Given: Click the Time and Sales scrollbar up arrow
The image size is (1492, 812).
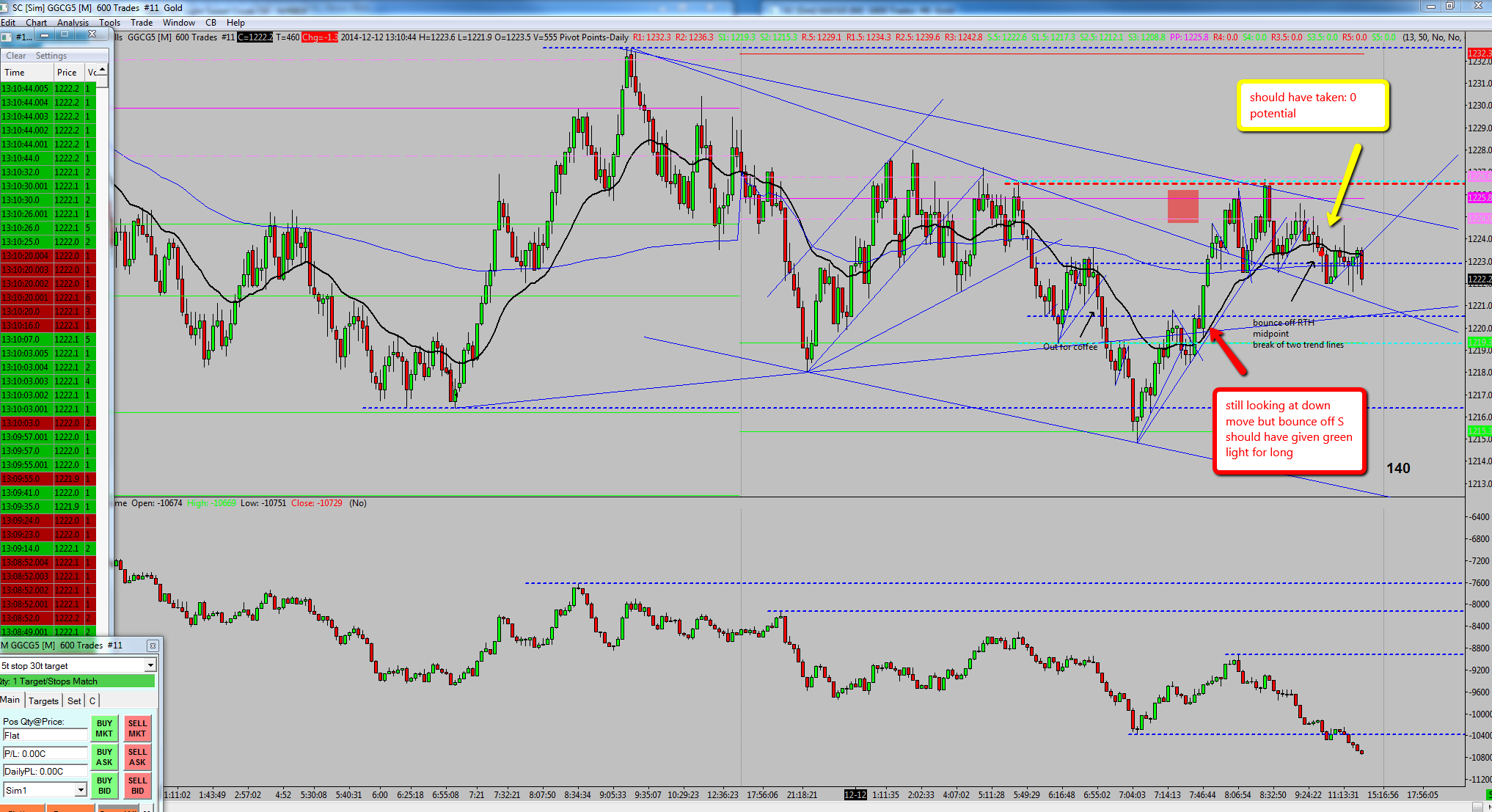Looking at the screenshot, I should 103,70.
